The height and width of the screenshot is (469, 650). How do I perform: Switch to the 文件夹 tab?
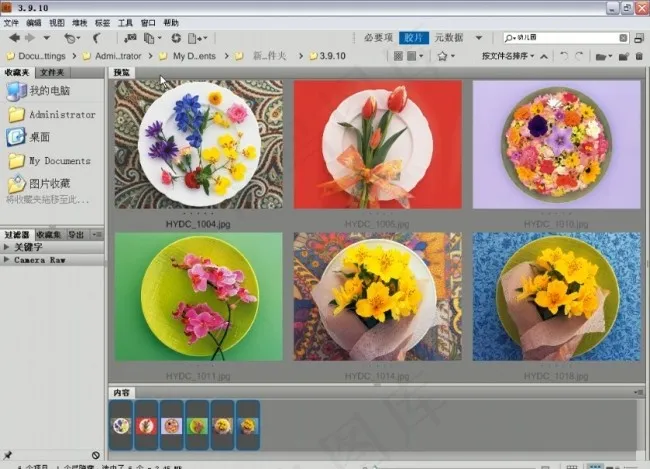pos(52,73)
